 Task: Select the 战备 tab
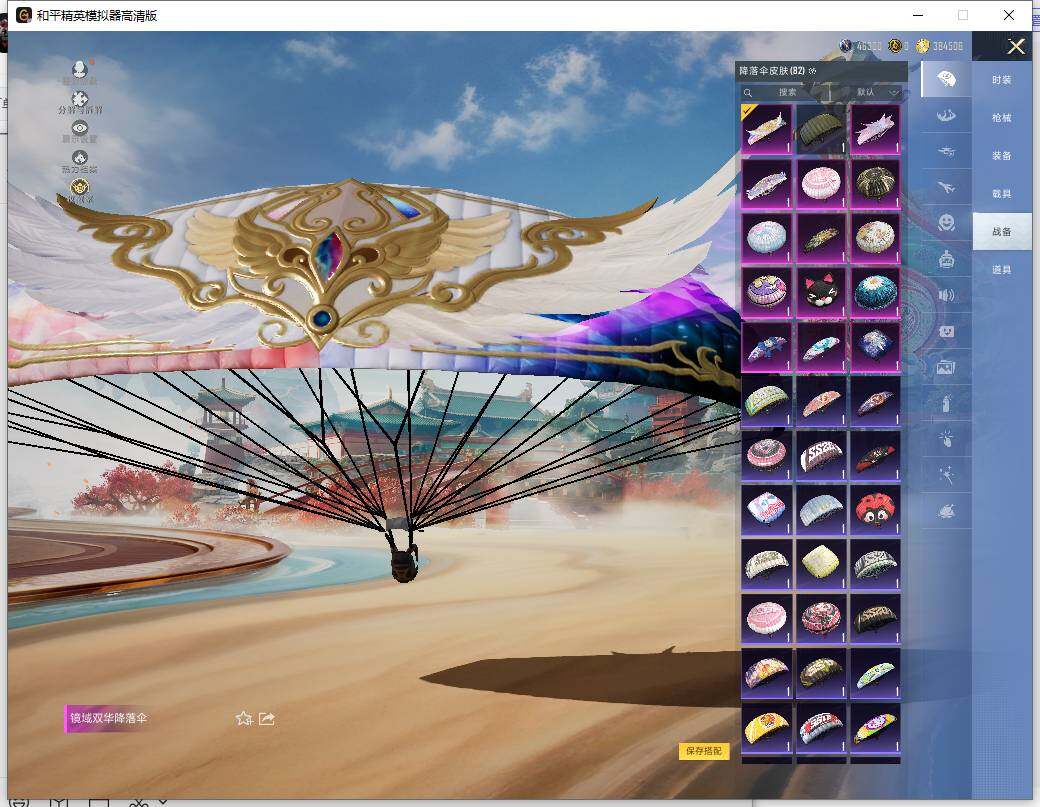tap(1002, 231)
